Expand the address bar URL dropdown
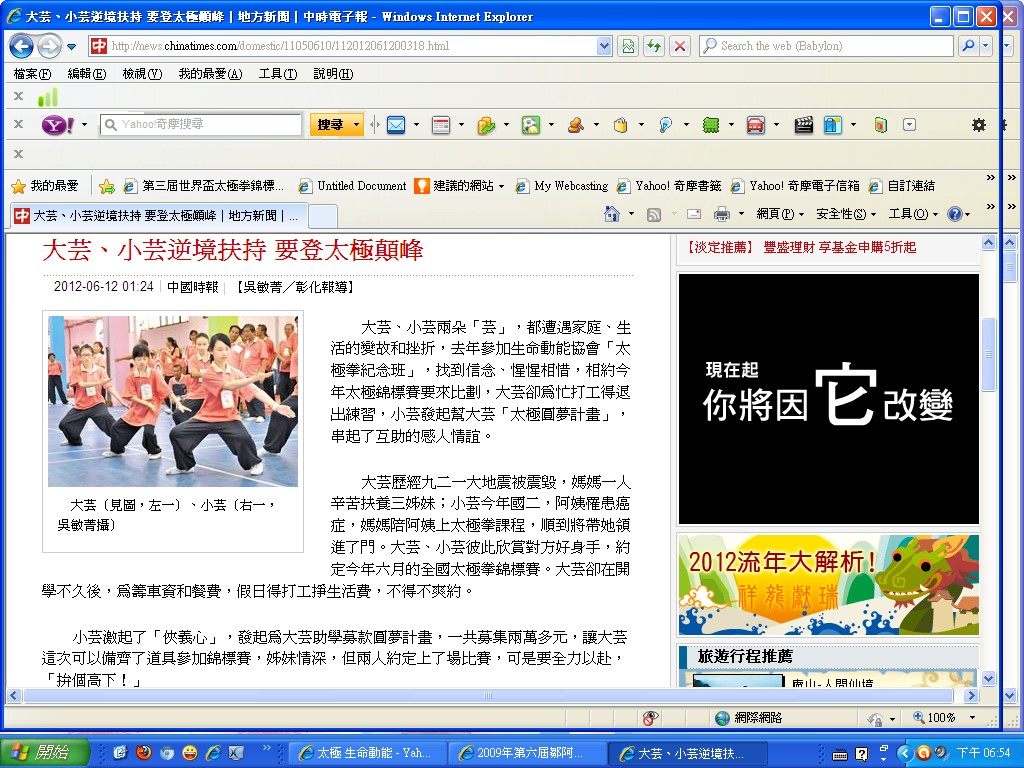This screenshot has width=1024, height=768. click(x=604, y=46)
